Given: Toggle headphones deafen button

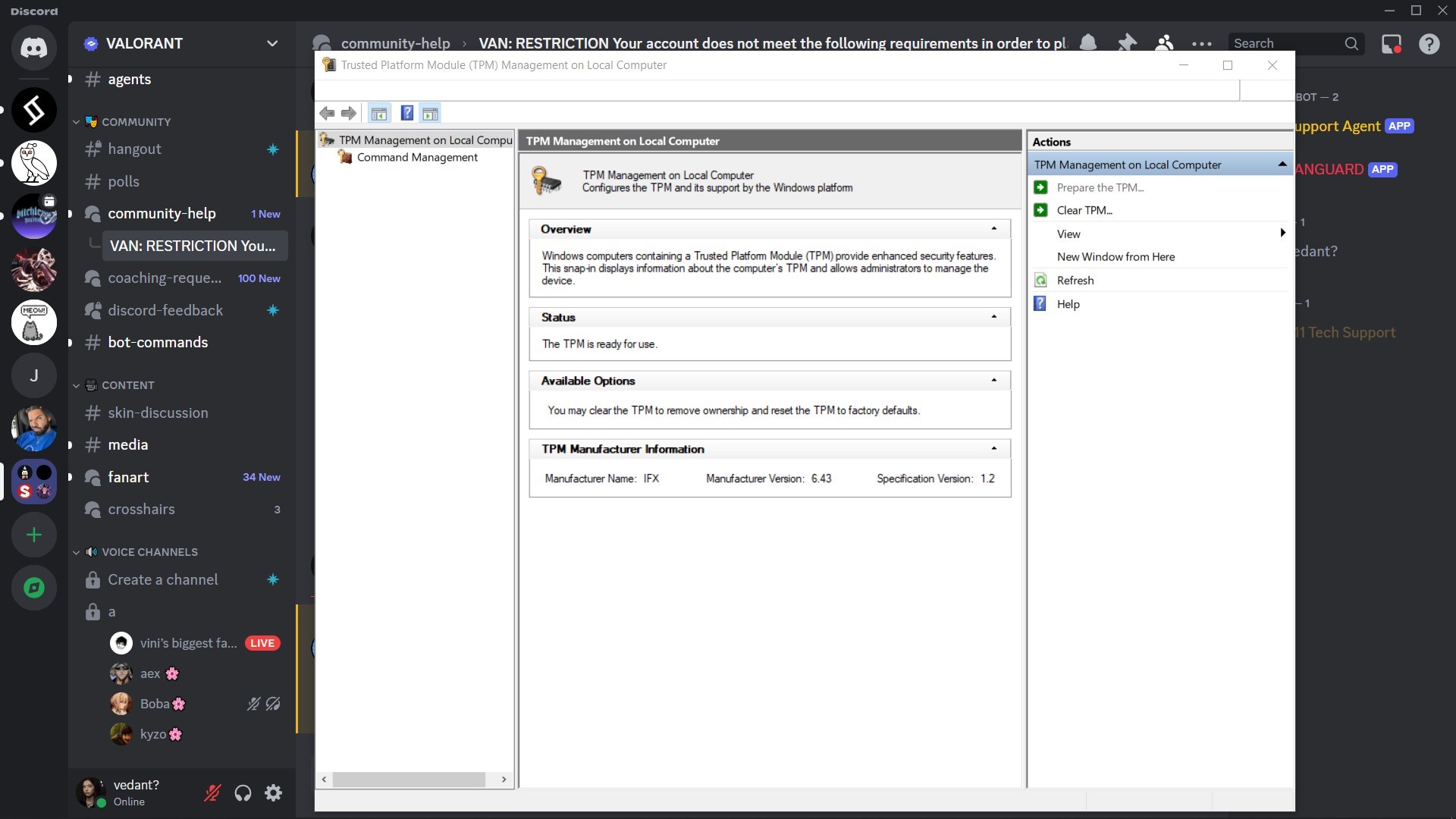Looking at the screenshot, I should pyautogui.click(x=243, y=793).
